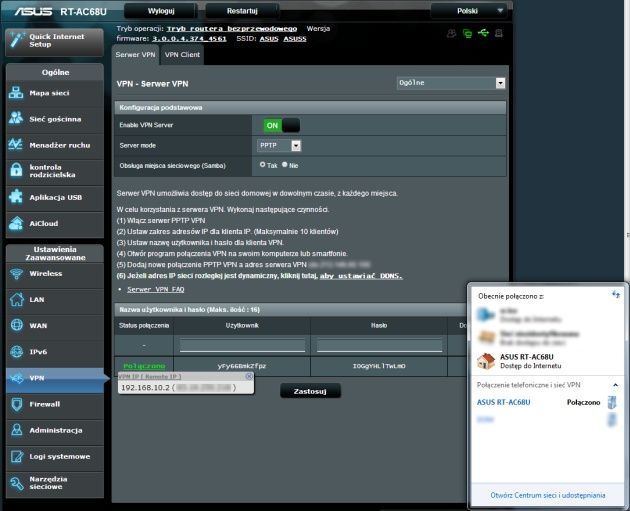Open the Serwer VPN FAQ link
This screenshot has width=630, height=511.
pyautogui.click(x=155, y=289)
